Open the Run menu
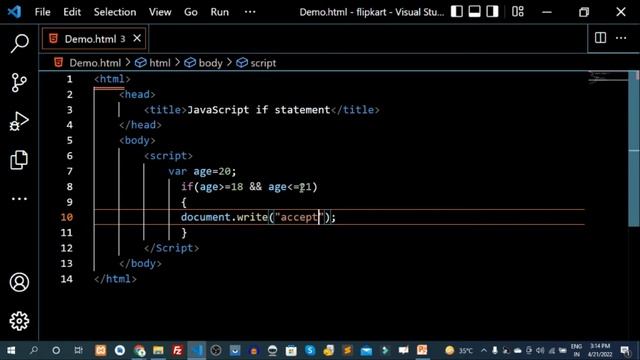Screen dimensions: 640x360 click(220, 12)
